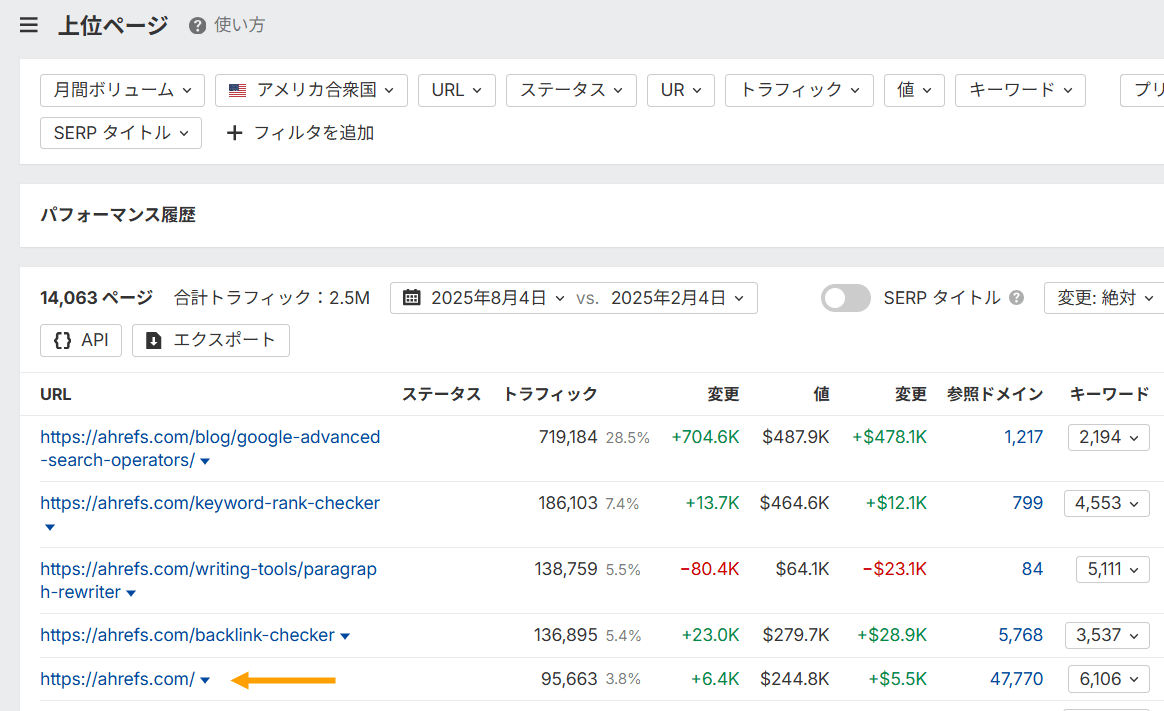The image size is (1164, 711).
Task: Expand the keywords dropdown showing 2,194
Action: pyautogui.click(x=1108, y=437)
